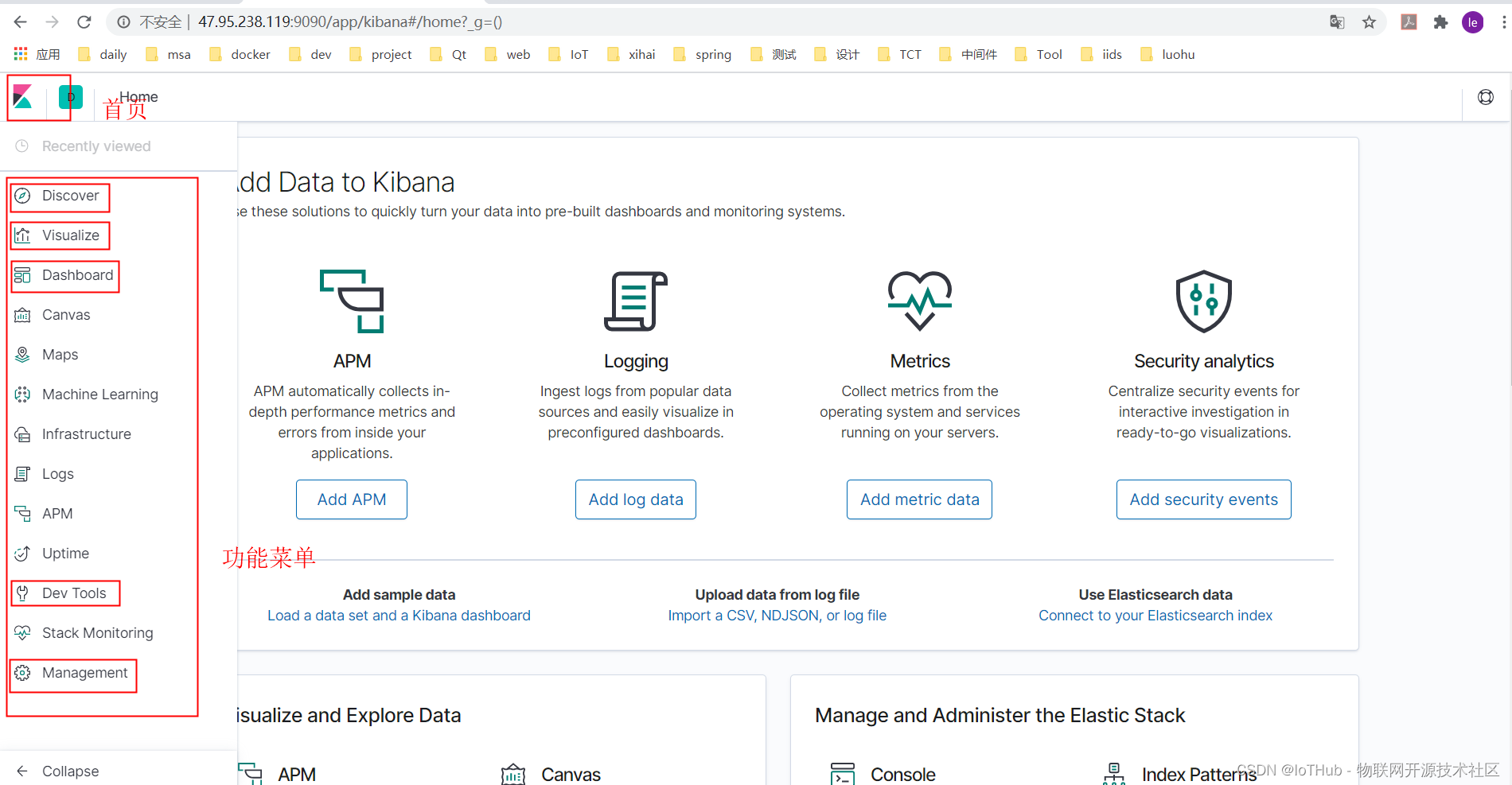The width and height of the screenshot is (1512, 785).
Task: Click the Console link in Manage section
Action: point(902,775)
